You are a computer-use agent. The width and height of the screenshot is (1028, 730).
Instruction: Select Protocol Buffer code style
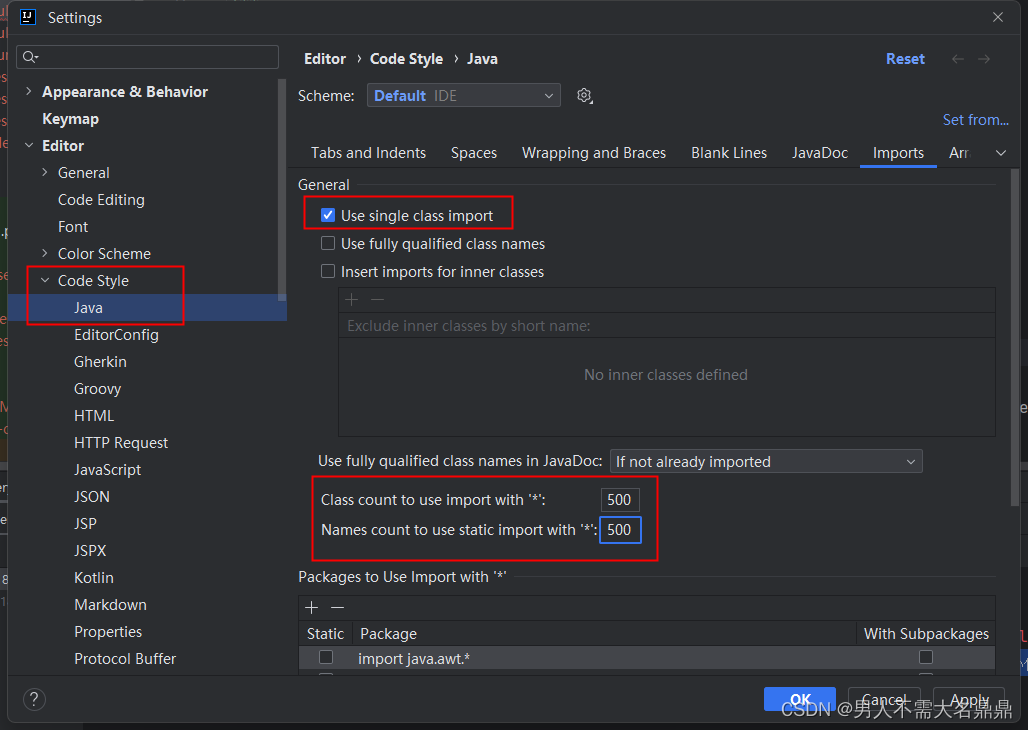click(x=125, y=659)
